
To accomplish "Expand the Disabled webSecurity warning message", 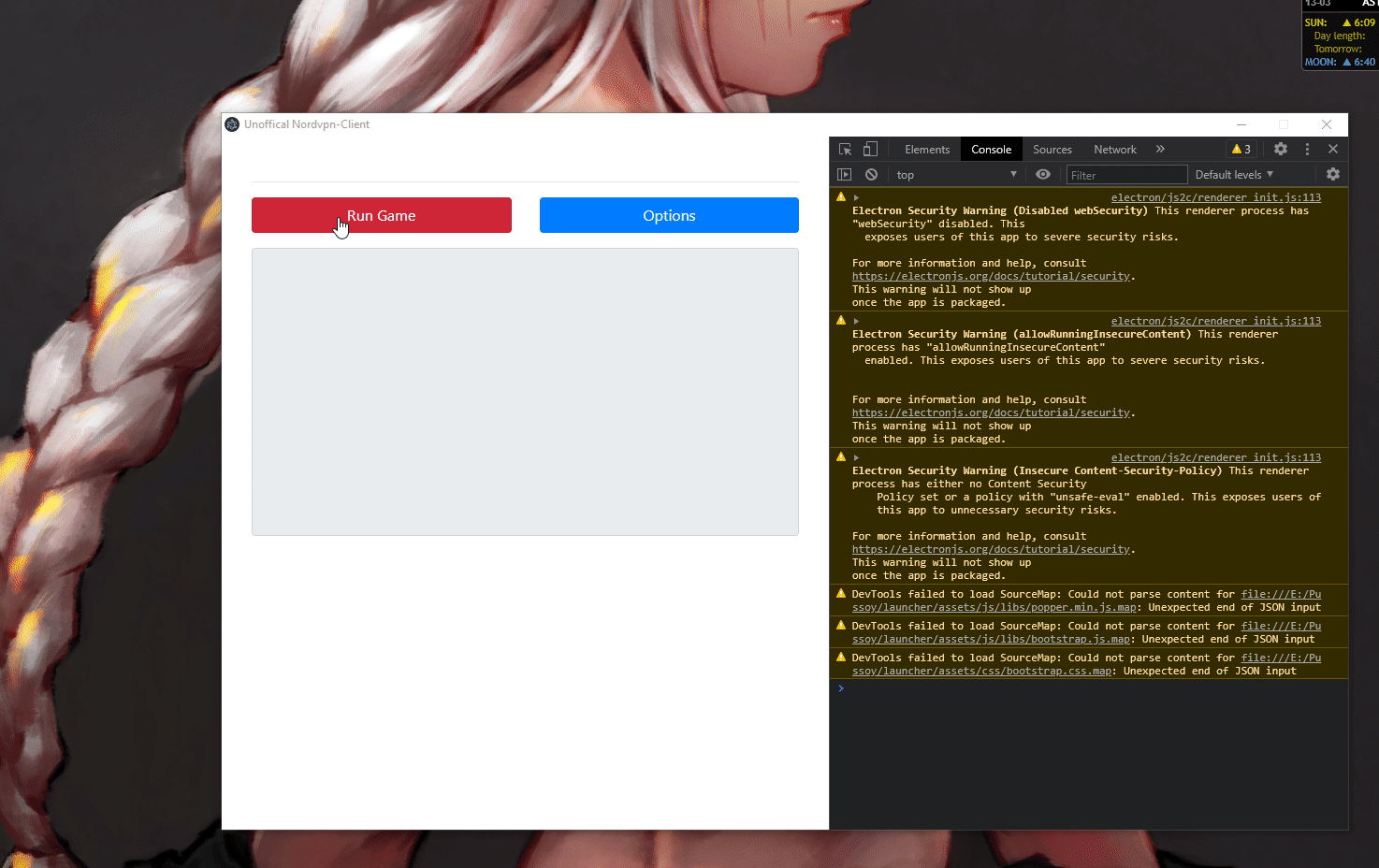I will tap(856, 197).
